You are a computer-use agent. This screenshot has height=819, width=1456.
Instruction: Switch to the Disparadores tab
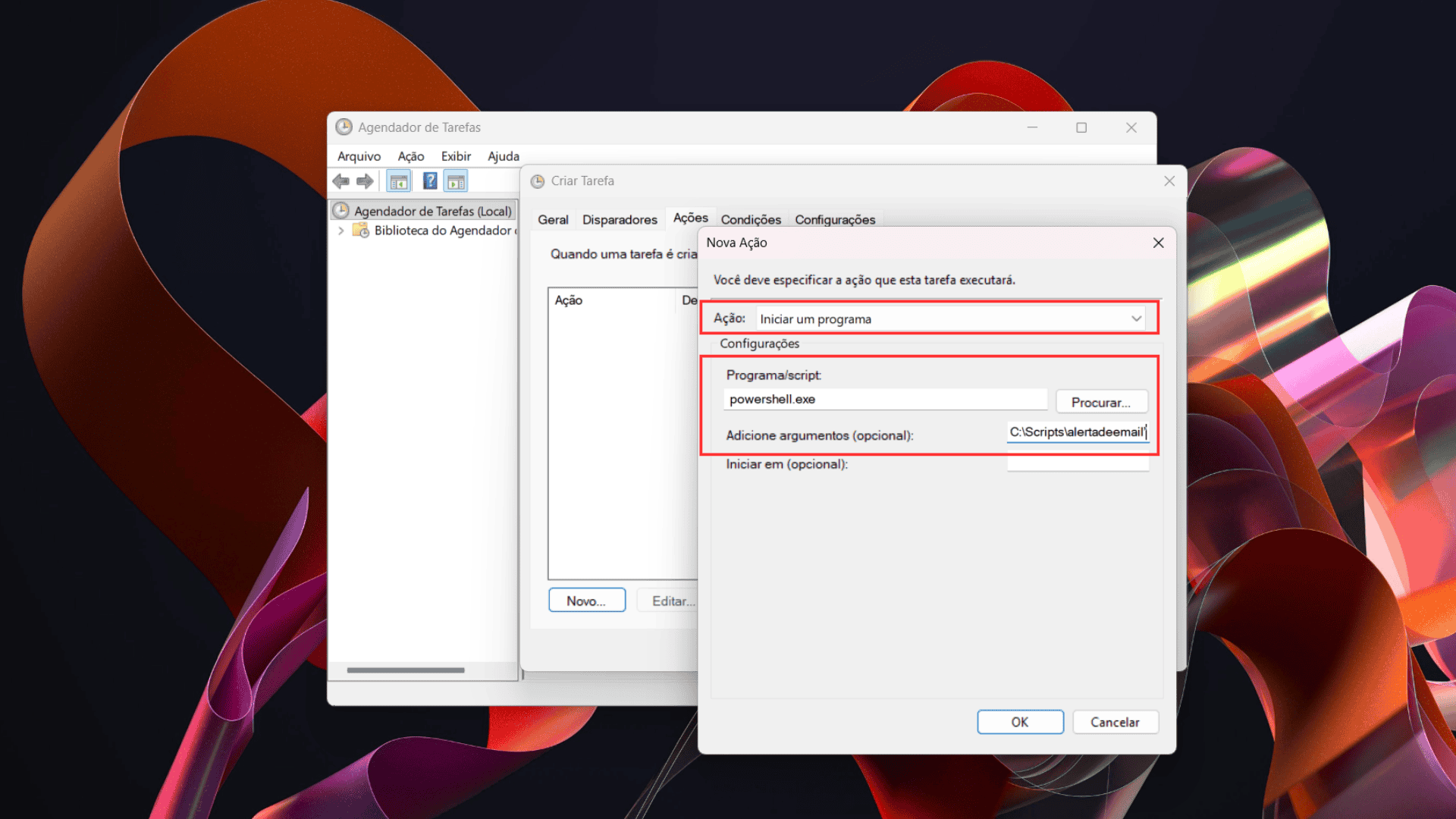click(x=619, y=220)
